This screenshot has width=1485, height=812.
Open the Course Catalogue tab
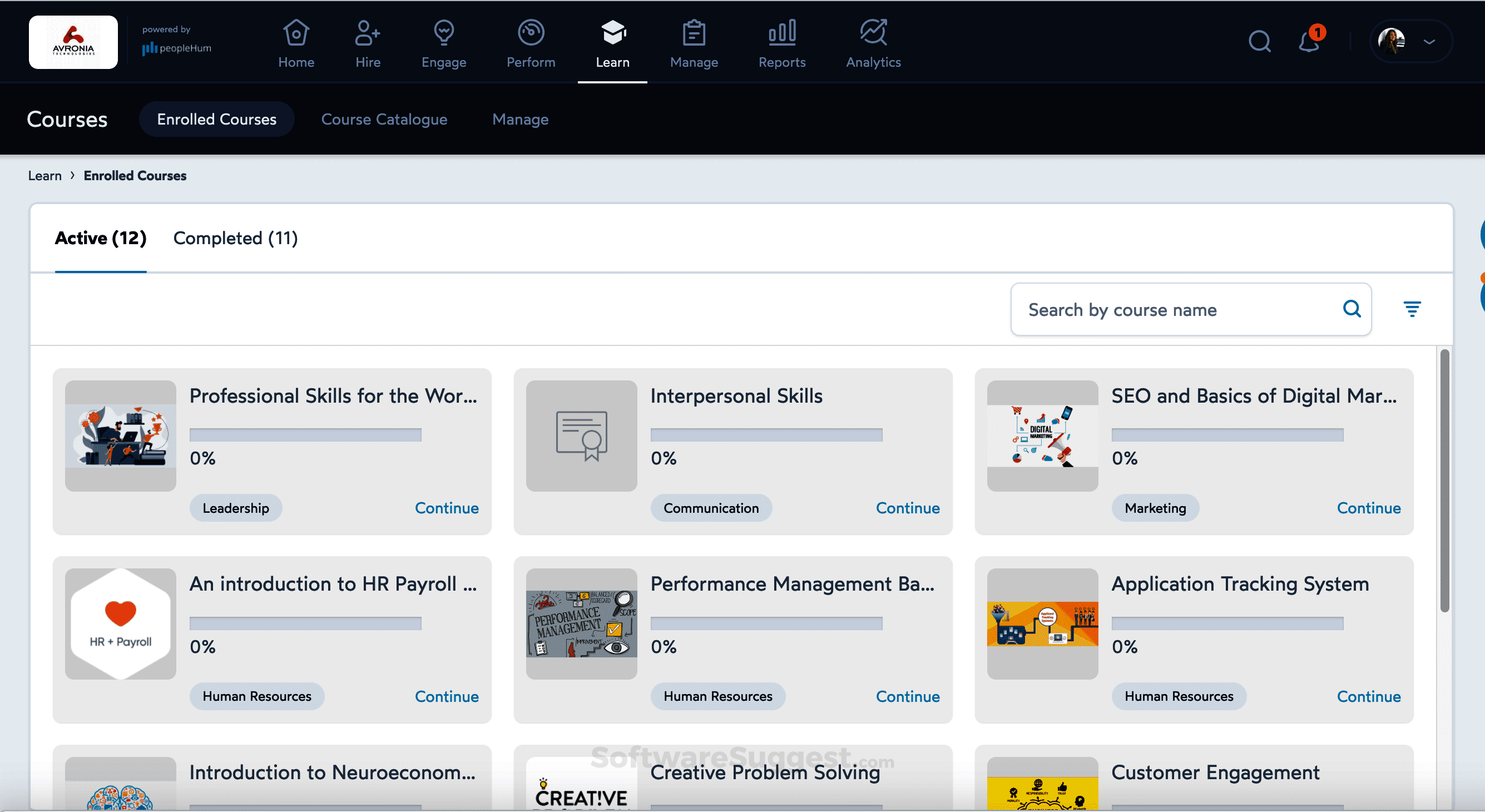click(x=384, y=119)
